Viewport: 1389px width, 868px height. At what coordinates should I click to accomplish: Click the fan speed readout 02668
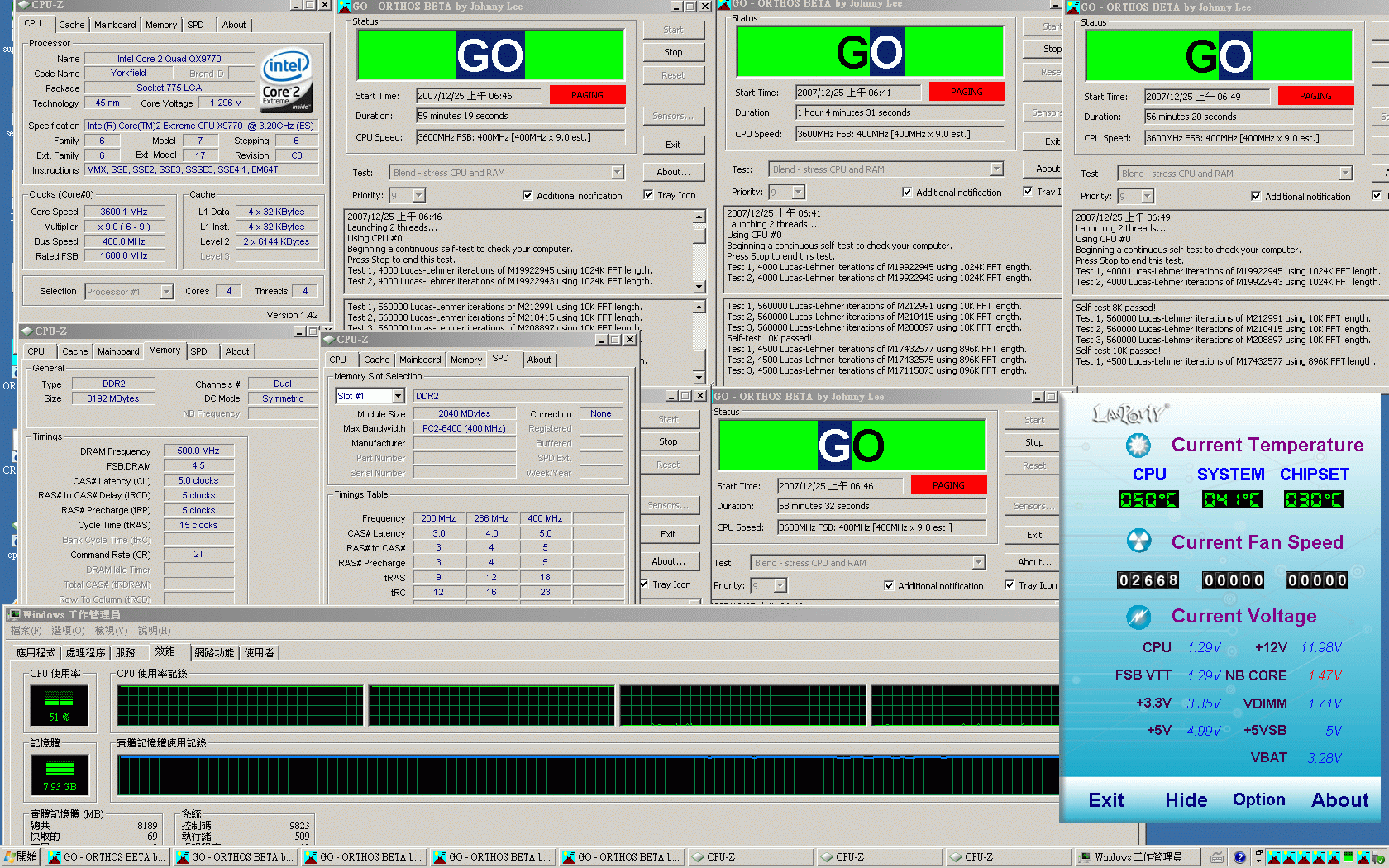click(1148, 580)
